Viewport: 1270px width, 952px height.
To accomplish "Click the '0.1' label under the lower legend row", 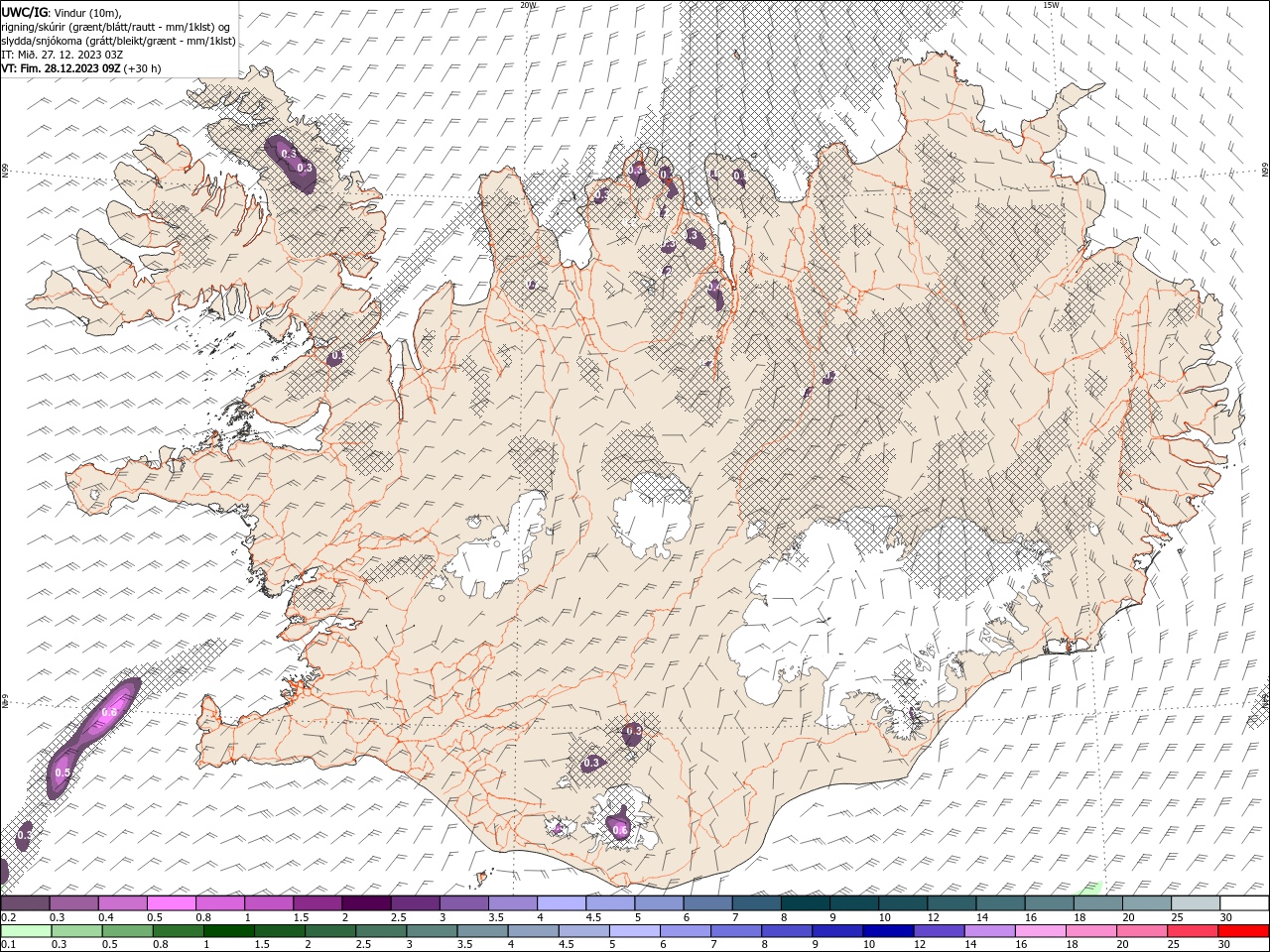I will click(8, 945).
